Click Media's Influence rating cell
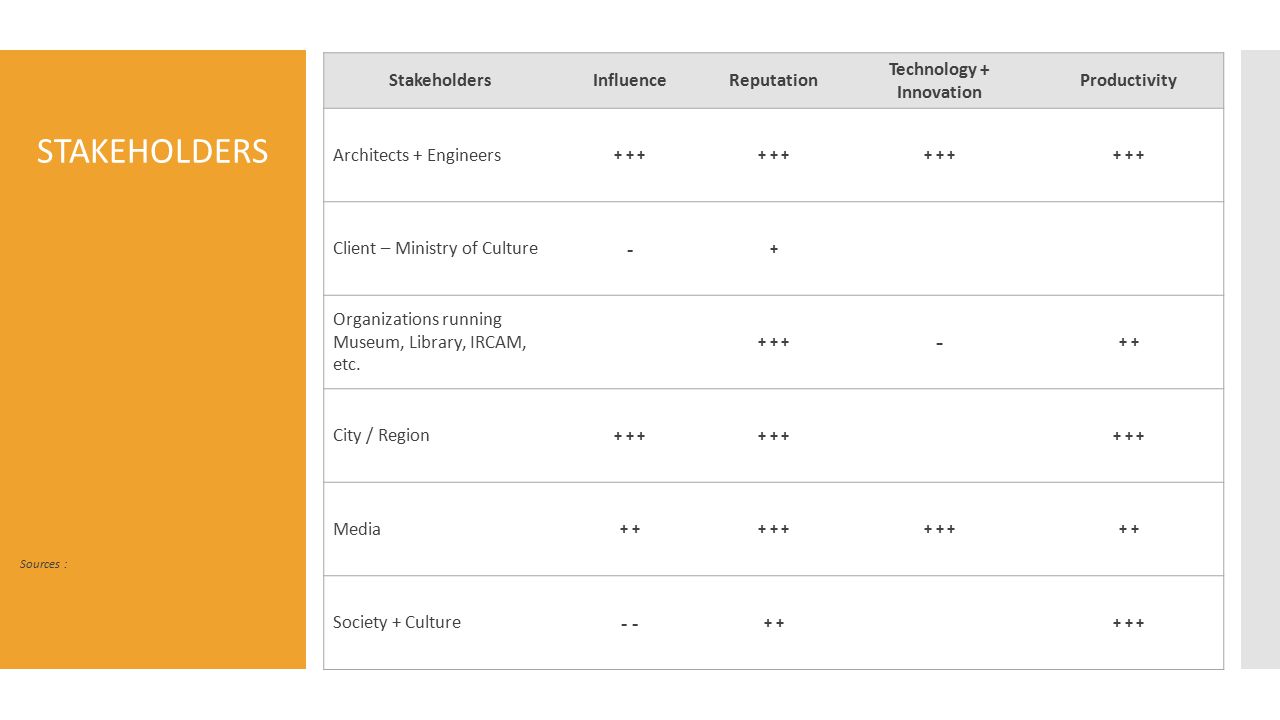The width and height of the screenshot is (1280, 720). coord(629,529)
